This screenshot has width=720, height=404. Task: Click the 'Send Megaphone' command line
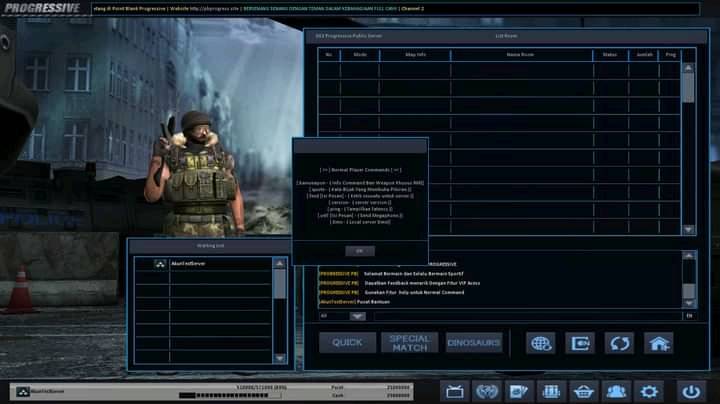tap(360, 215)
